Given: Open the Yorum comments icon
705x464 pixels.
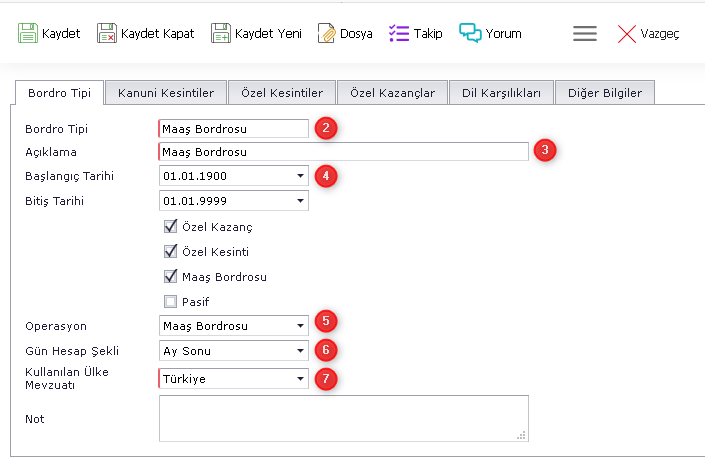Looking at the screenshot, I should [x=469, y=33].
